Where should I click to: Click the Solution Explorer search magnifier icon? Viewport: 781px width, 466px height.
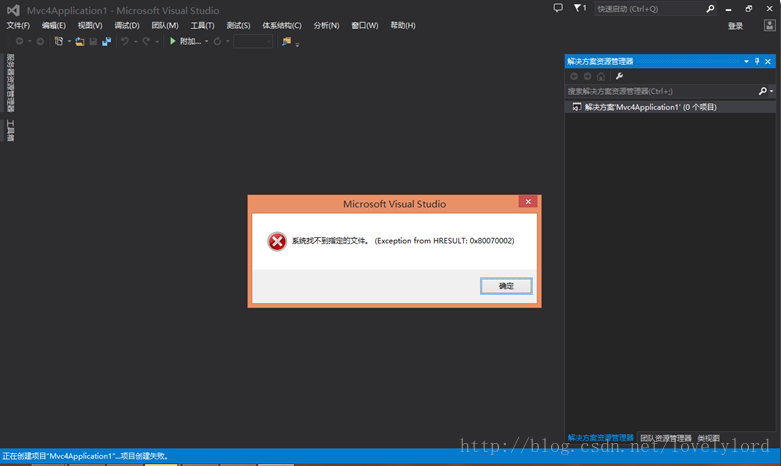[763, 91]
